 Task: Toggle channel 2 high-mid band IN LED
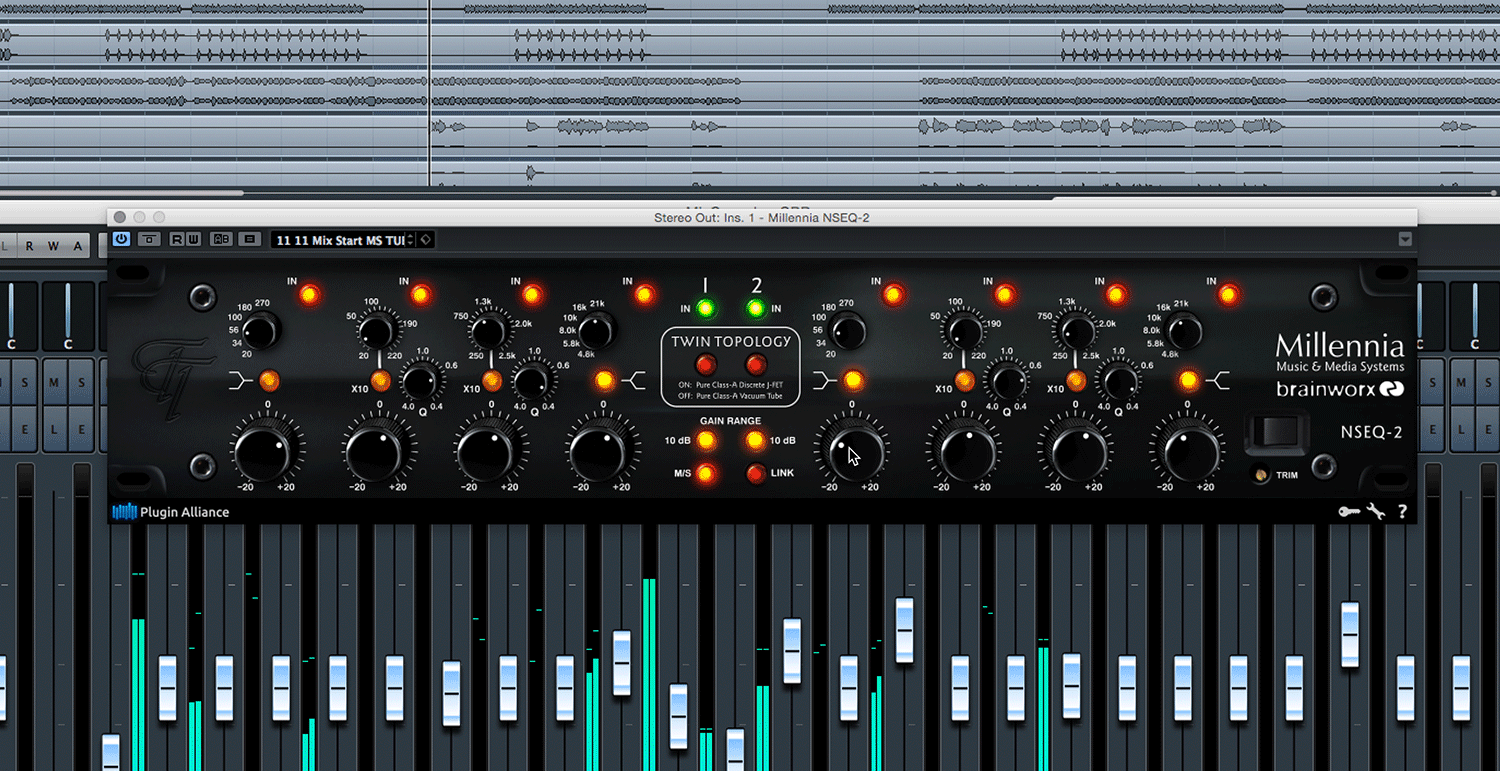click(1117, 294)
